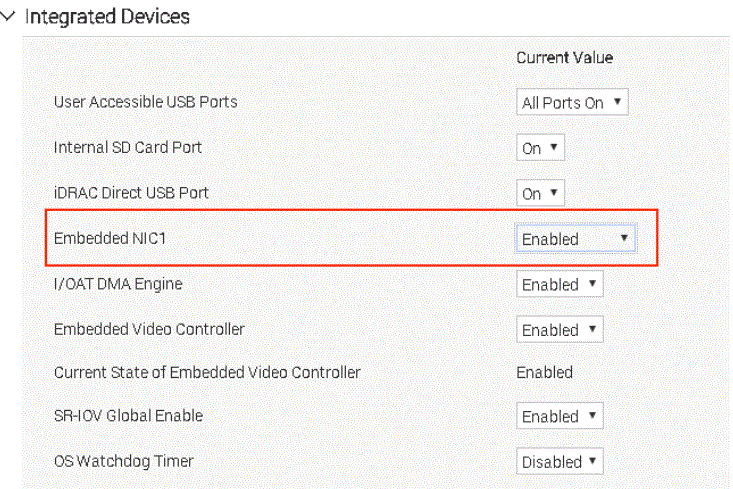Image resolution: width=733 pixels, height=489 pixels.
Task: Click the Embedded Video Controller label
Action: 149,329
